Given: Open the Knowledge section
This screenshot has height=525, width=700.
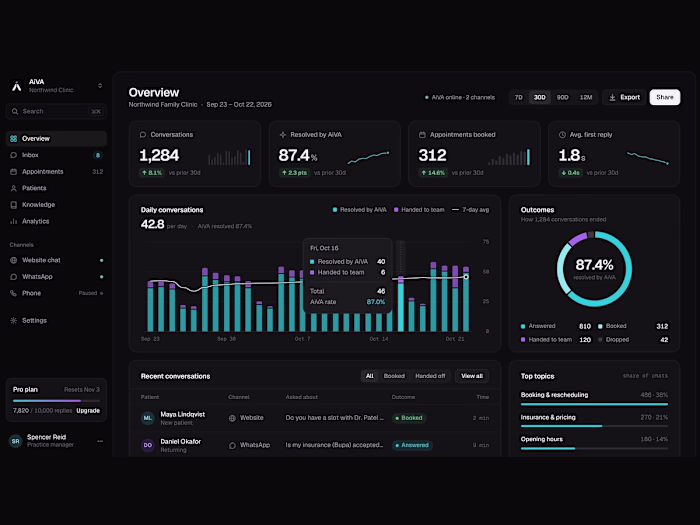Looking at the screenshot, I should [56, 204].
